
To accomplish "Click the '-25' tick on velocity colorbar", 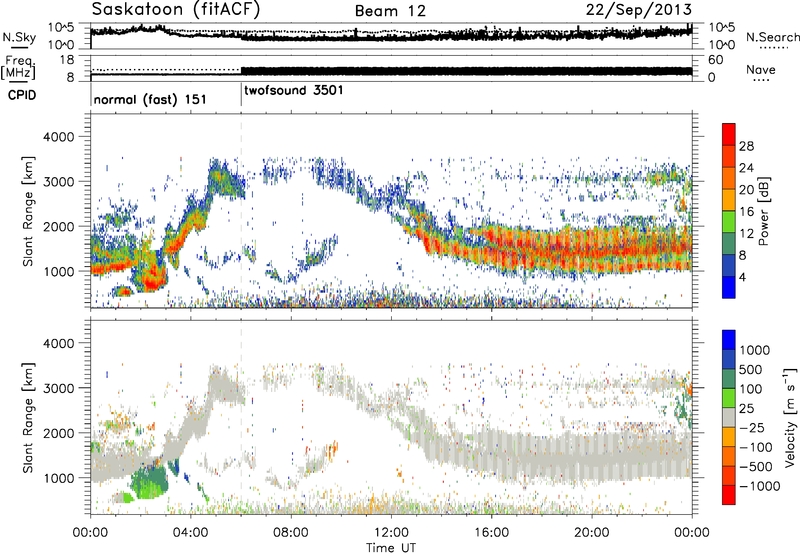I will pos(752,428).
